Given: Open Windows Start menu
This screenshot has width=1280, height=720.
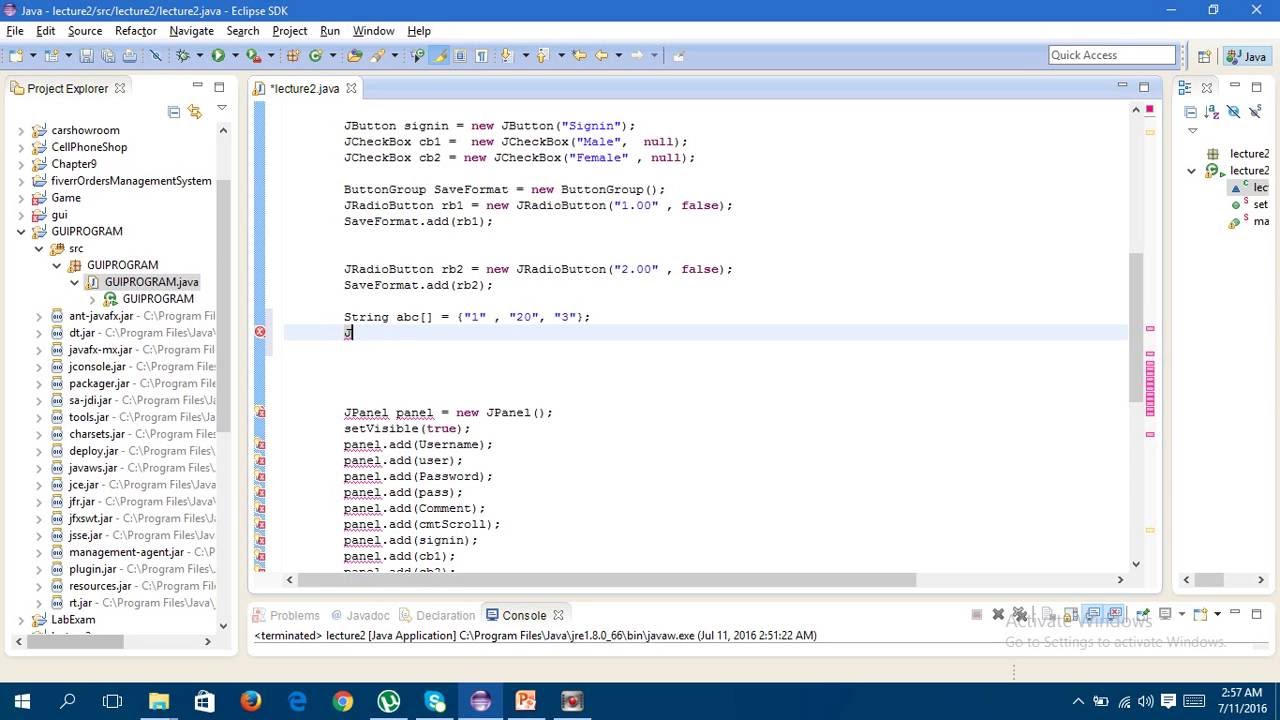Looking at the screenshot, I should click(x=22, y=702).
